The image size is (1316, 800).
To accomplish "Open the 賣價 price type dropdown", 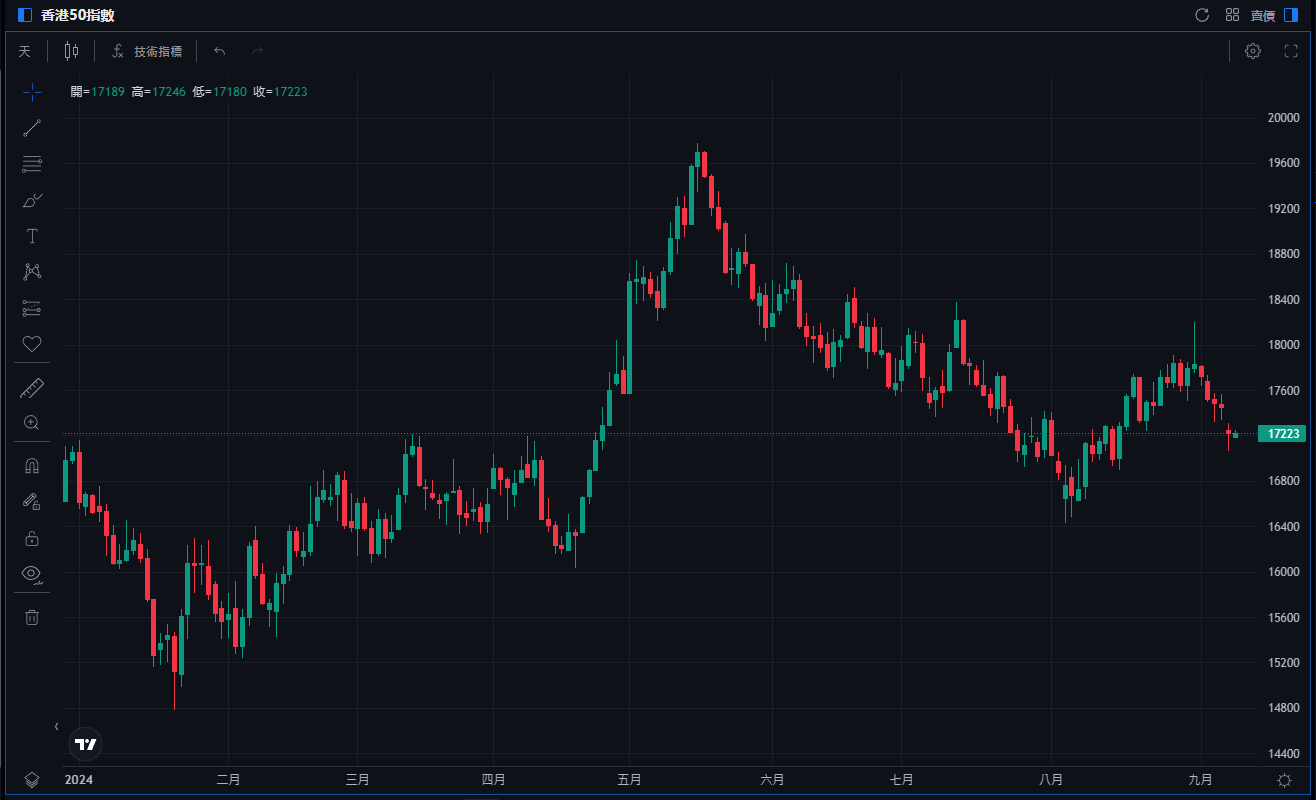I will click(x=1263, y=15).
